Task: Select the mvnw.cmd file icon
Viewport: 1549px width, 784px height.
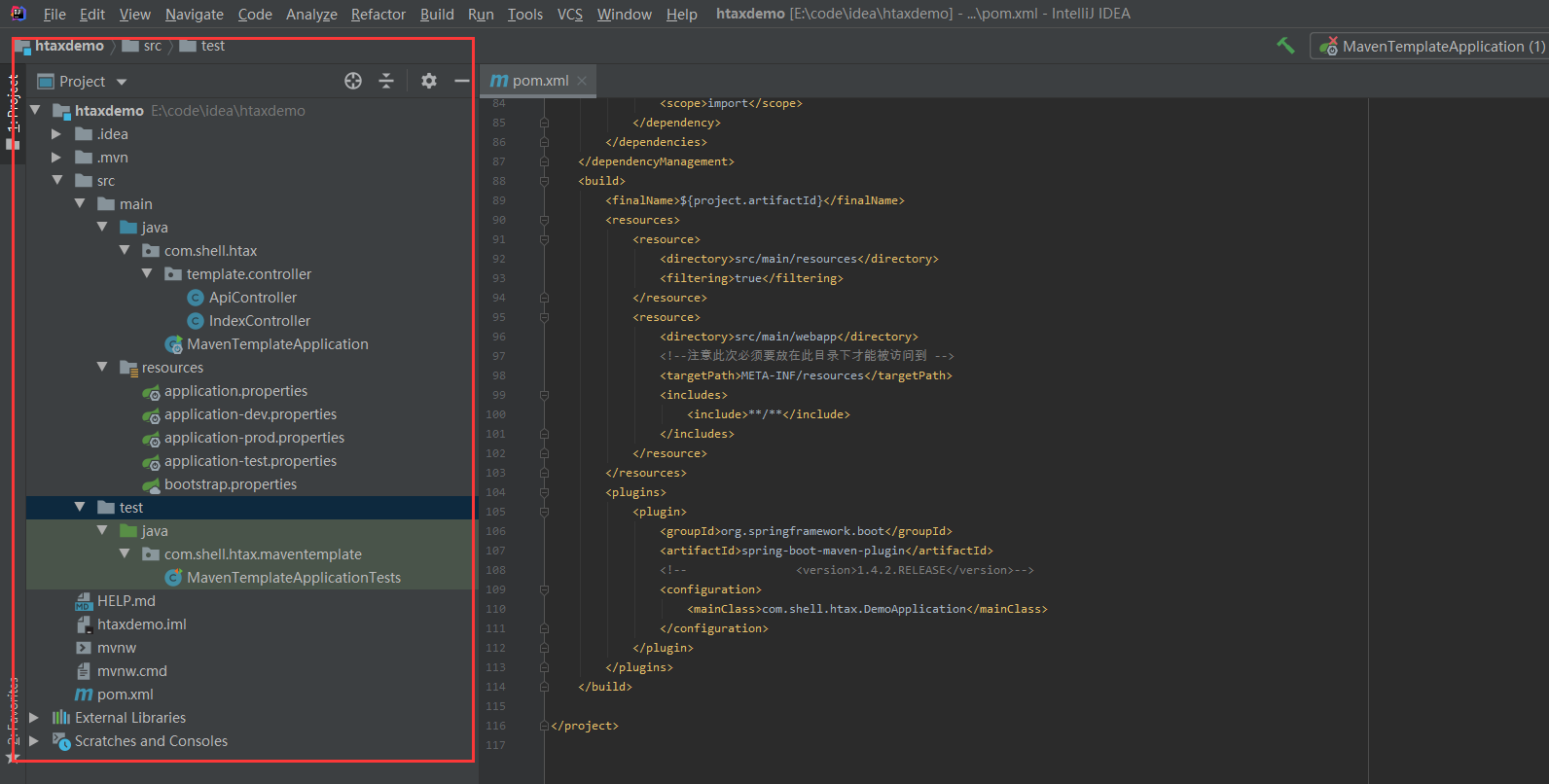Action: [84, 671]
